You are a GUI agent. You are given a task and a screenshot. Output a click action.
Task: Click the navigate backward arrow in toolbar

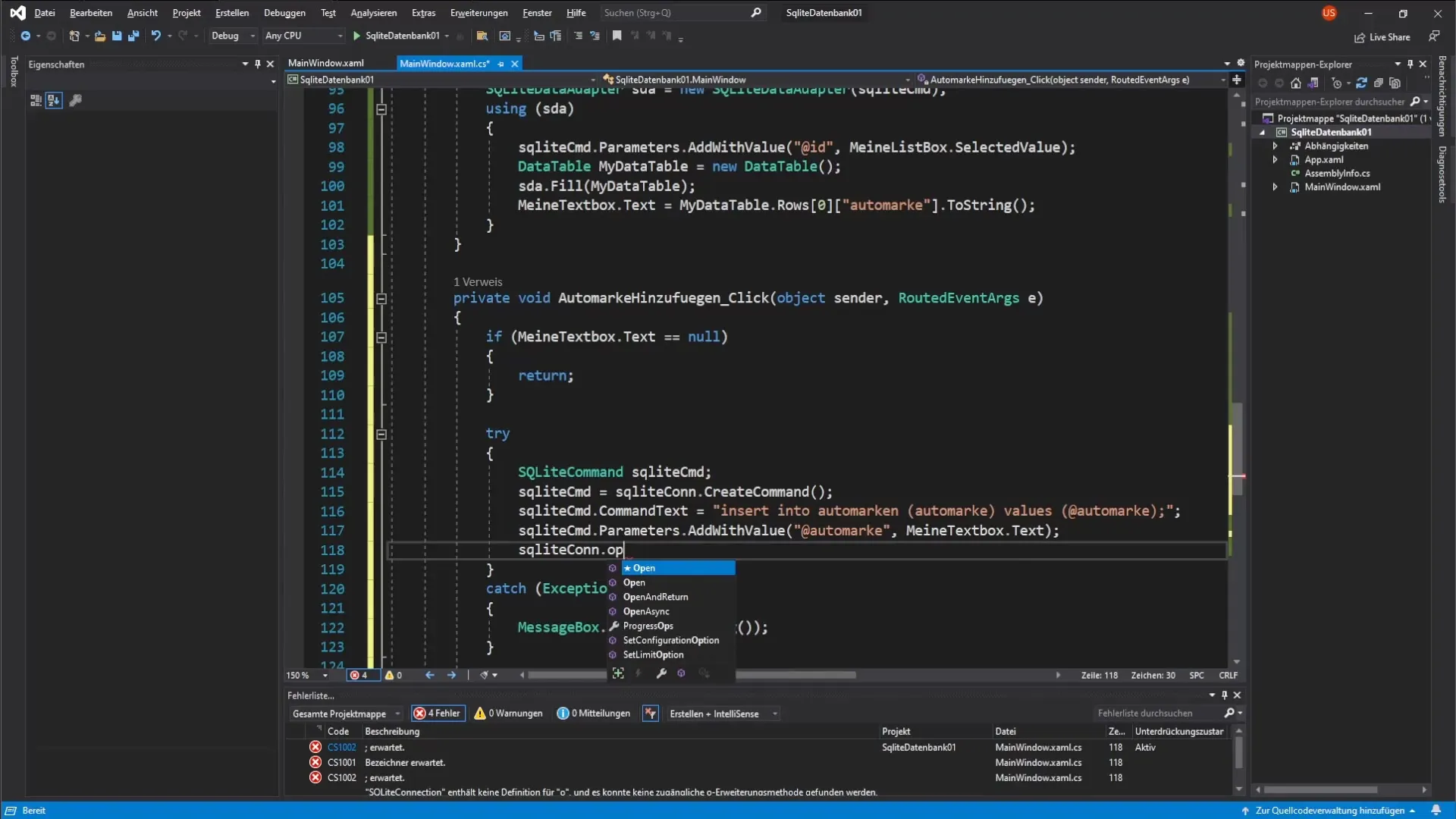[x=25, y=36]
